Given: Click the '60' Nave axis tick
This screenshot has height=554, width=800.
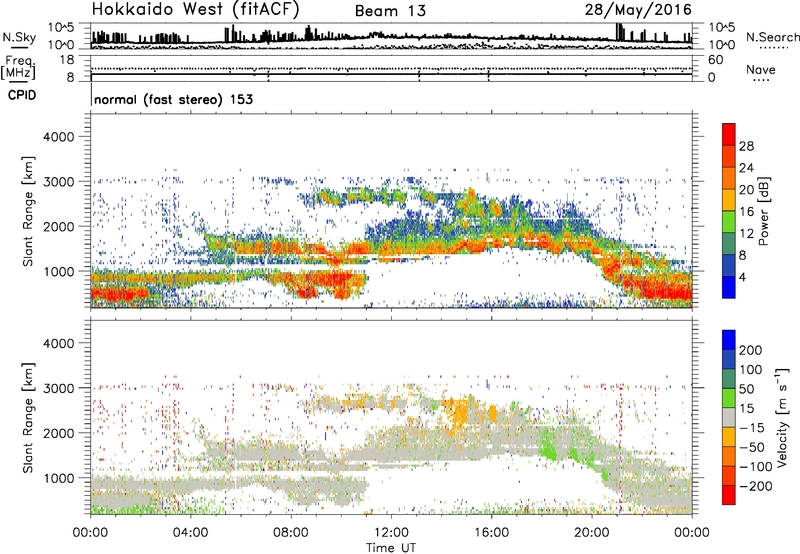Looking at the screenshot, I should click(x=715, y=60).
